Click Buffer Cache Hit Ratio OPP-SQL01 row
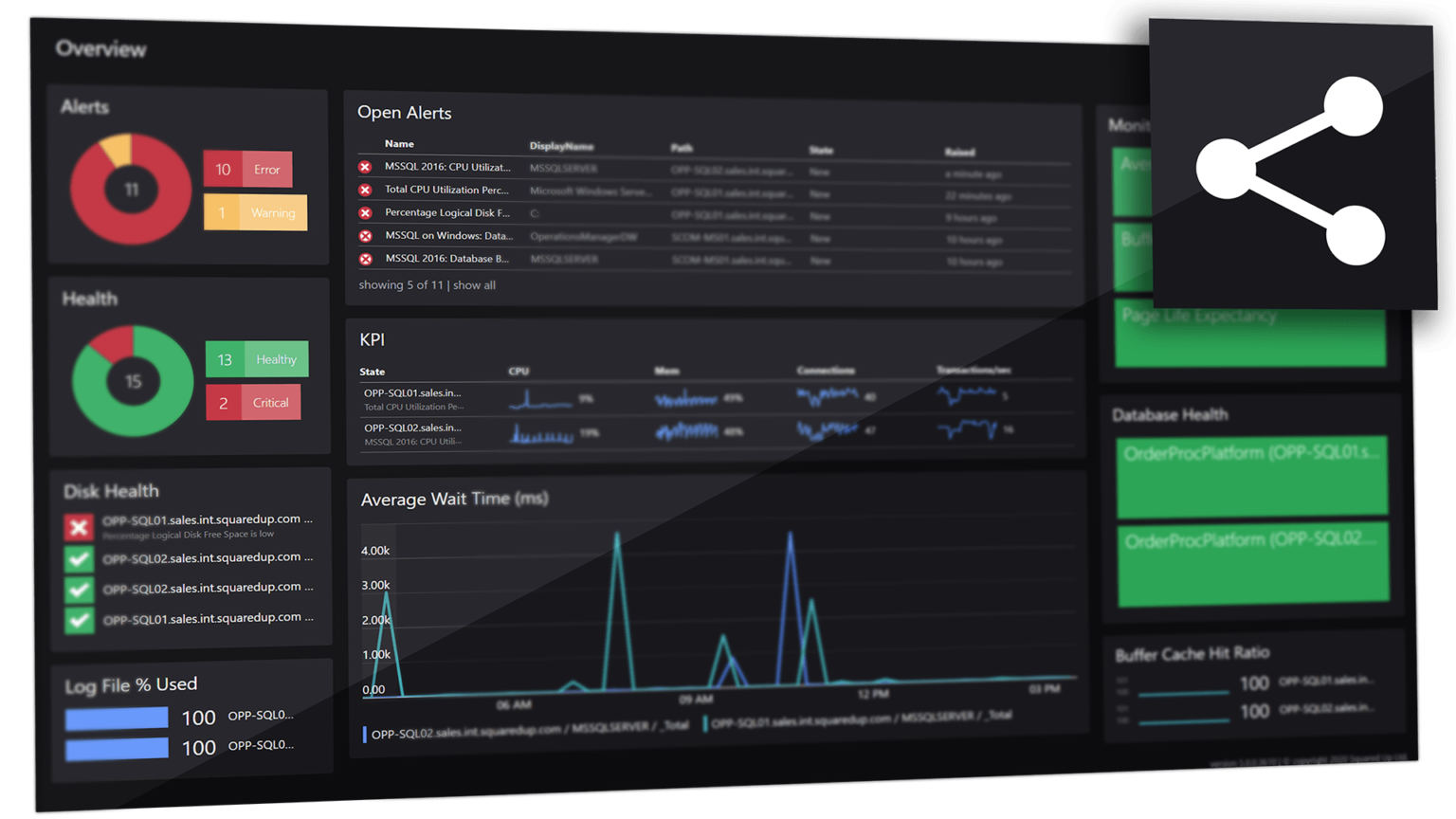Screen dimensions: 1456x819 coord(1245,682)
